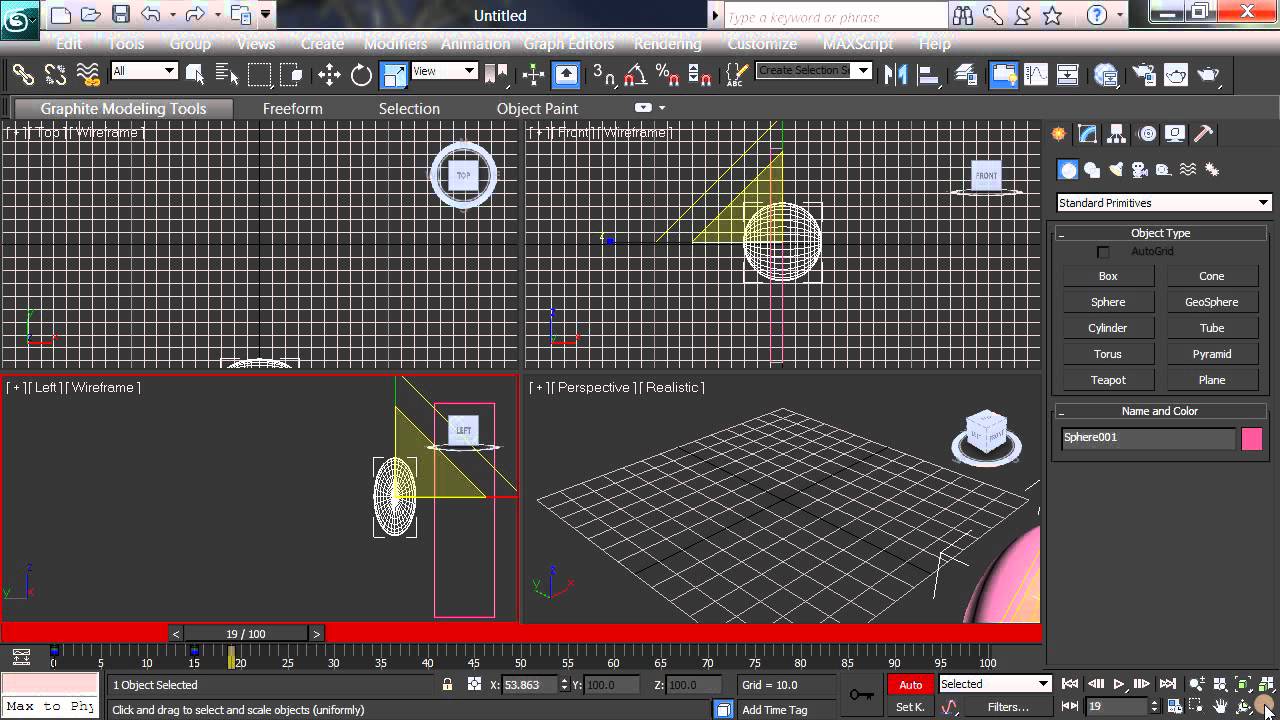Open Select by Name list tool
Screen dimensions: 1280x720
pyautogui.click(x=227, y=74)
